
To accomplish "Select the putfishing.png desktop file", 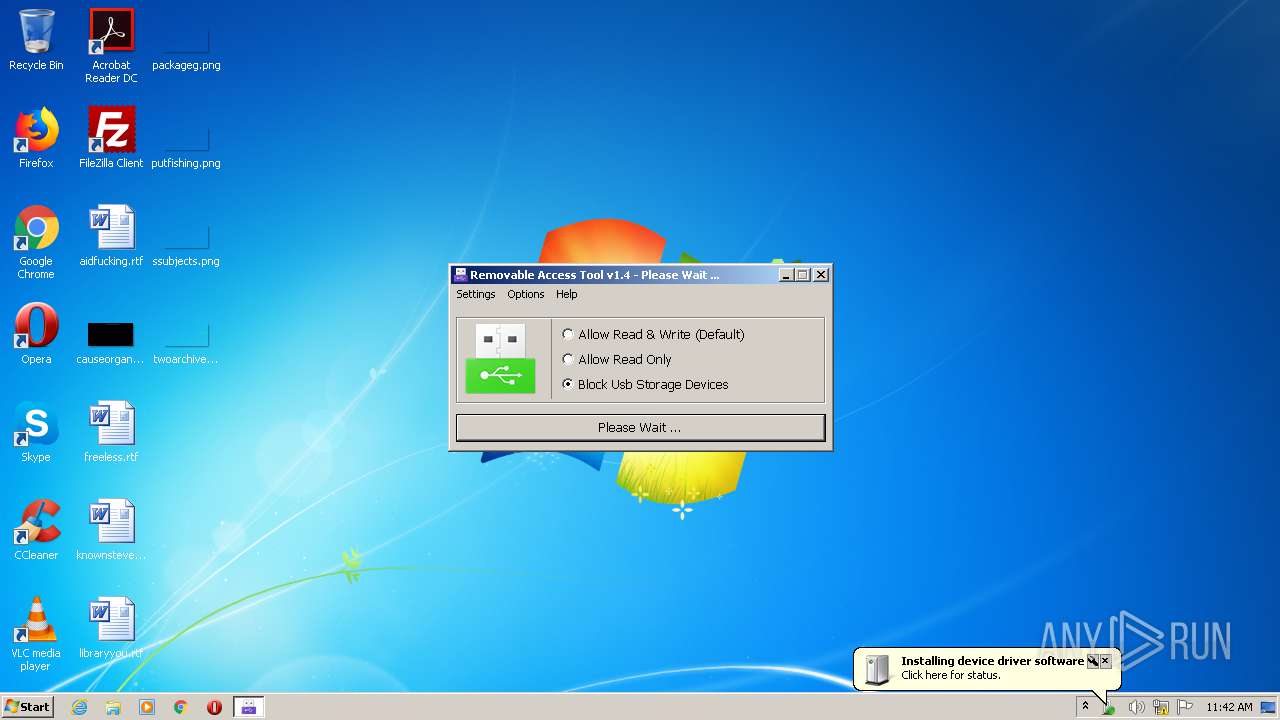I will tap(186, 138).
